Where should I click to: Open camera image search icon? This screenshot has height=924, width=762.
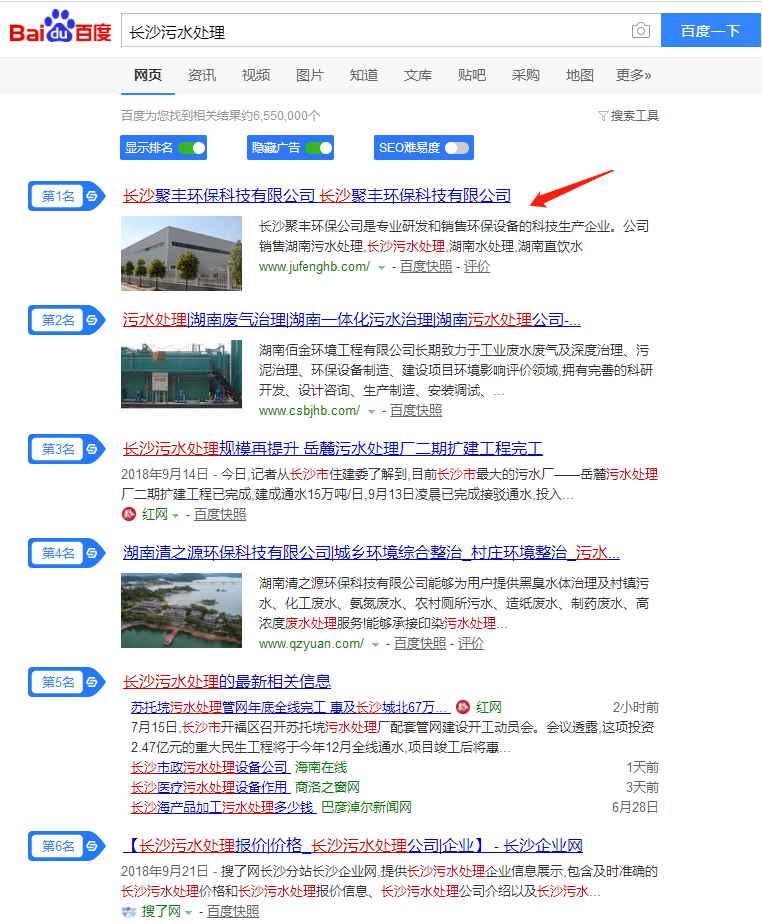(x=641, y=30)
